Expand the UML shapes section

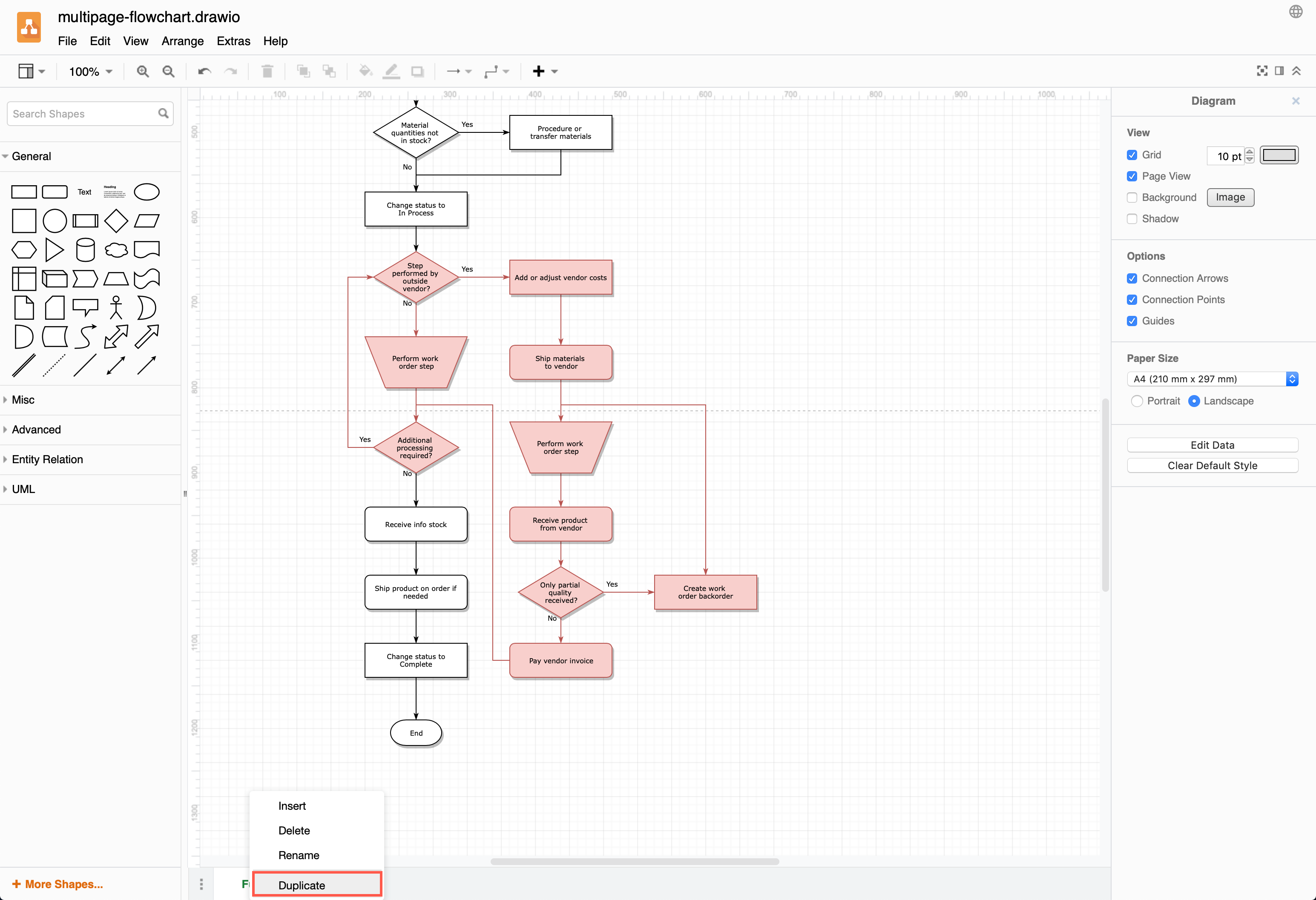coord(23,489)
